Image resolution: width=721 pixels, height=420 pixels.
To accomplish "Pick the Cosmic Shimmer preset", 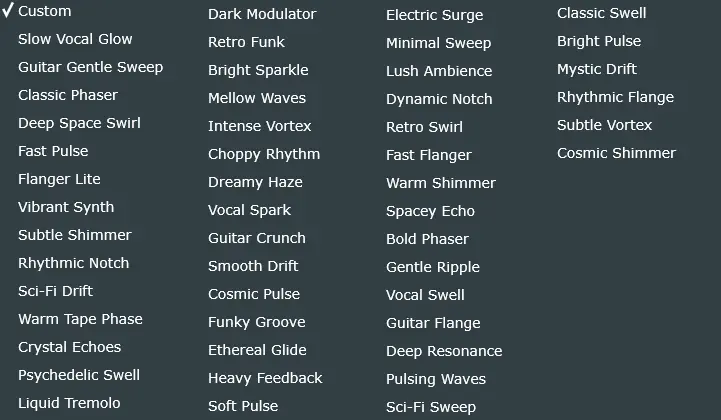I will [x=616, y=153].
